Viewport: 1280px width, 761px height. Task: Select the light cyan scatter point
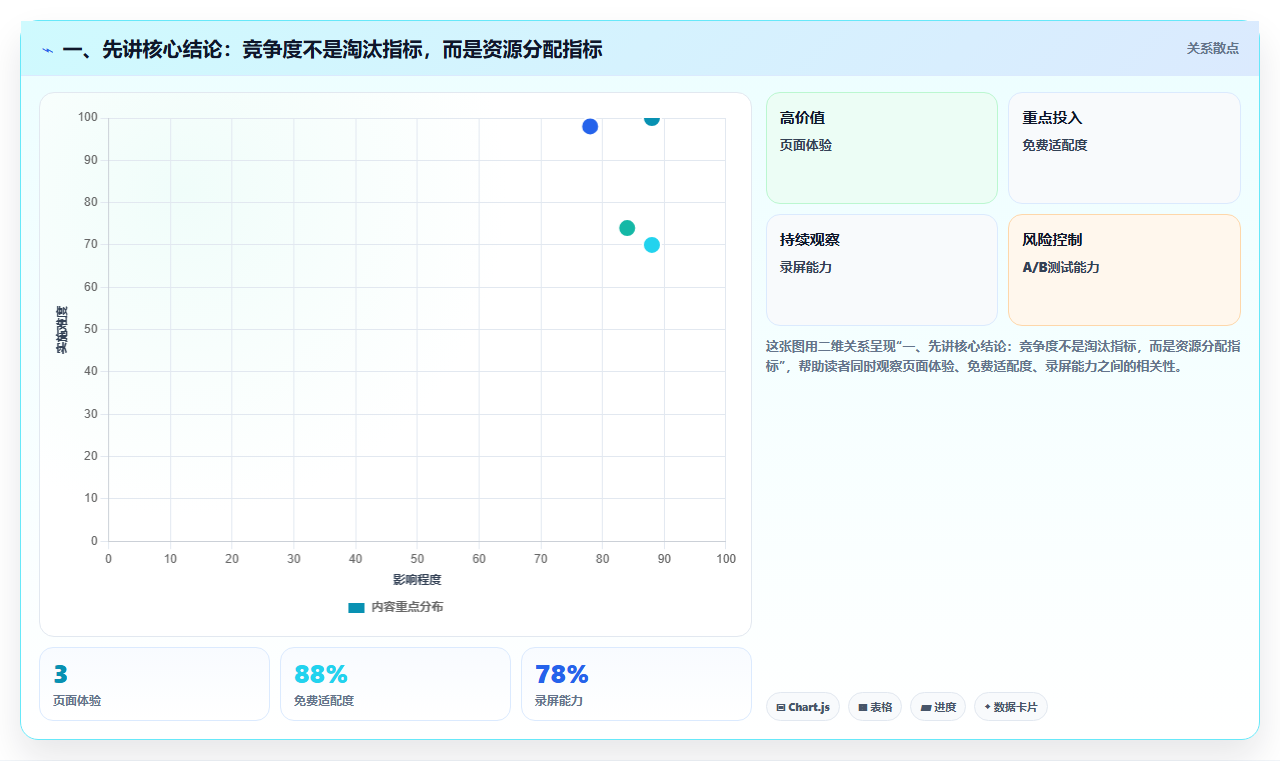652,245
